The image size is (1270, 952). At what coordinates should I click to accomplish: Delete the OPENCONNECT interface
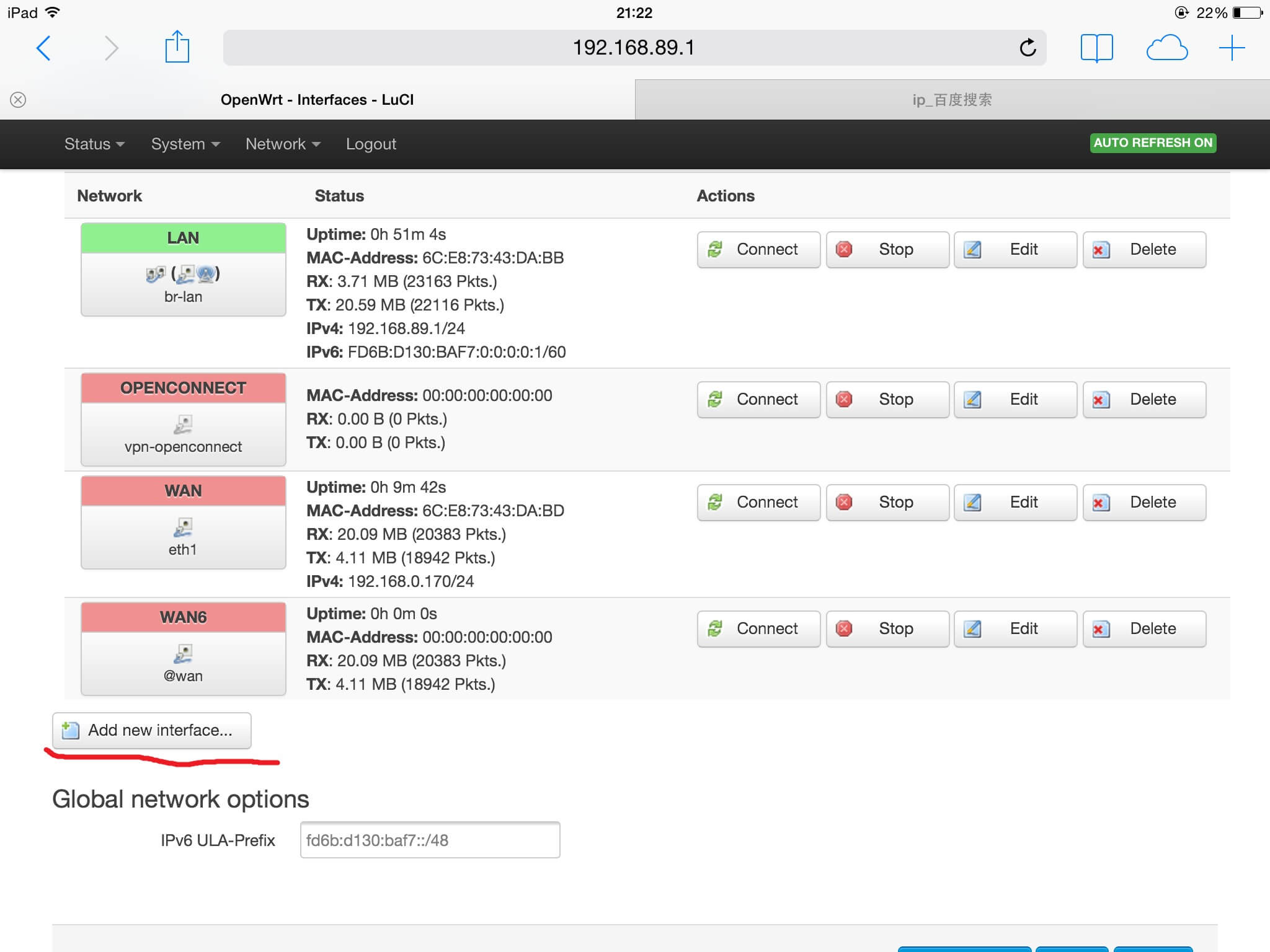[x=1144, y=400]
